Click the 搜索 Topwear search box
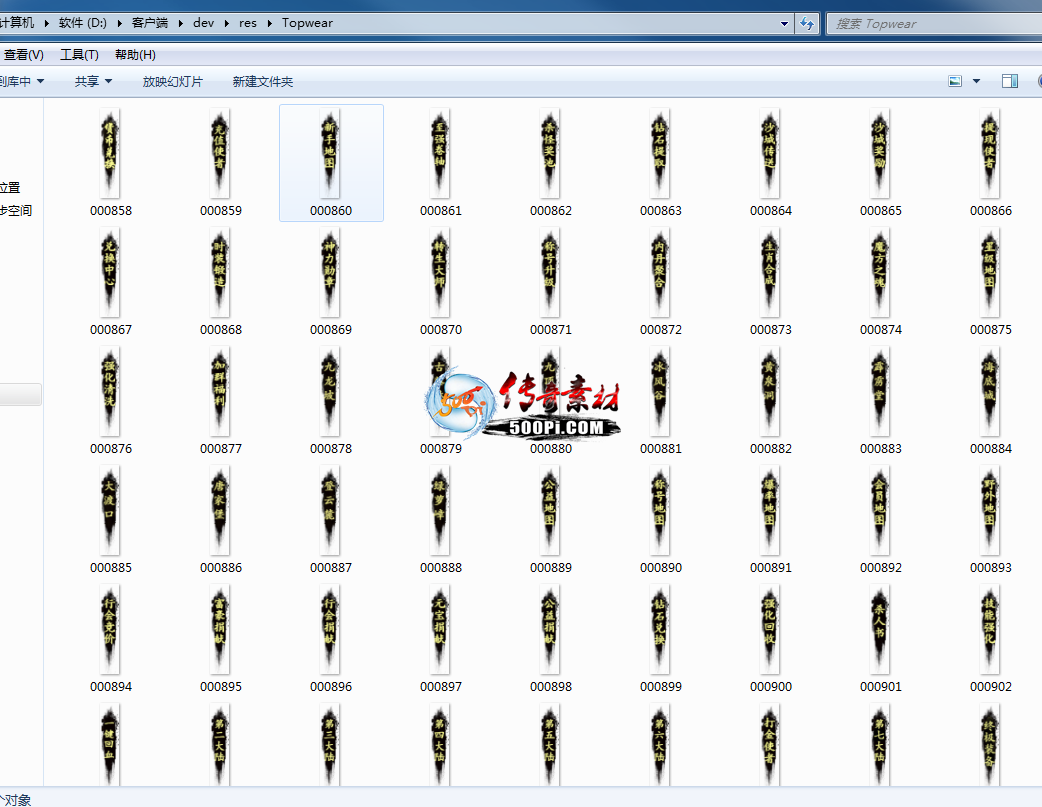The width and height of the screenshot is (1042, 807). click(x=934, y=24)
